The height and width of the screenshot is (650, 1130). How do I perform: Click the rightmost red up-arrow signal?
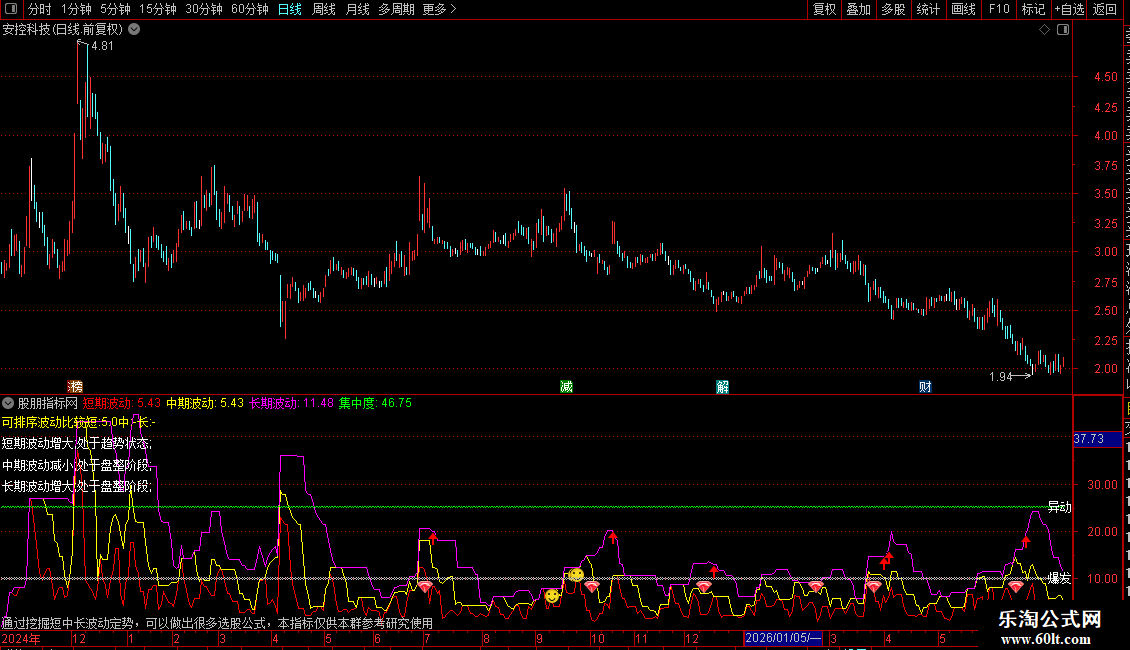coord(1026,540)
